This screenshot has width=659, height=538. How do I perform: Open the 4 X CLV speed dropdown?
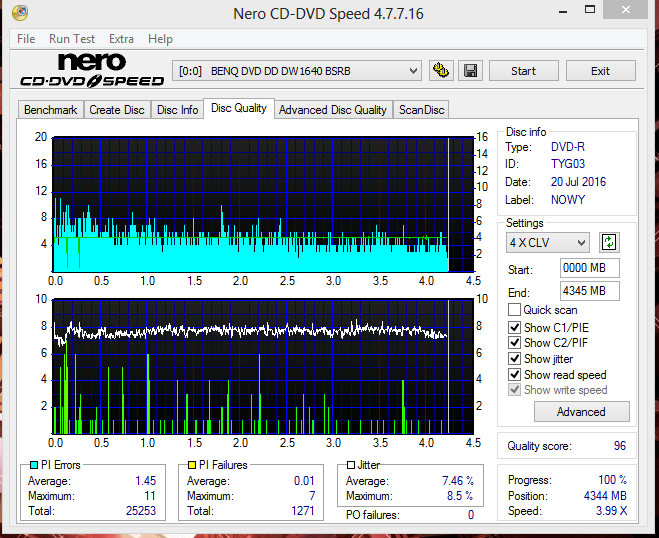point(548,243)
